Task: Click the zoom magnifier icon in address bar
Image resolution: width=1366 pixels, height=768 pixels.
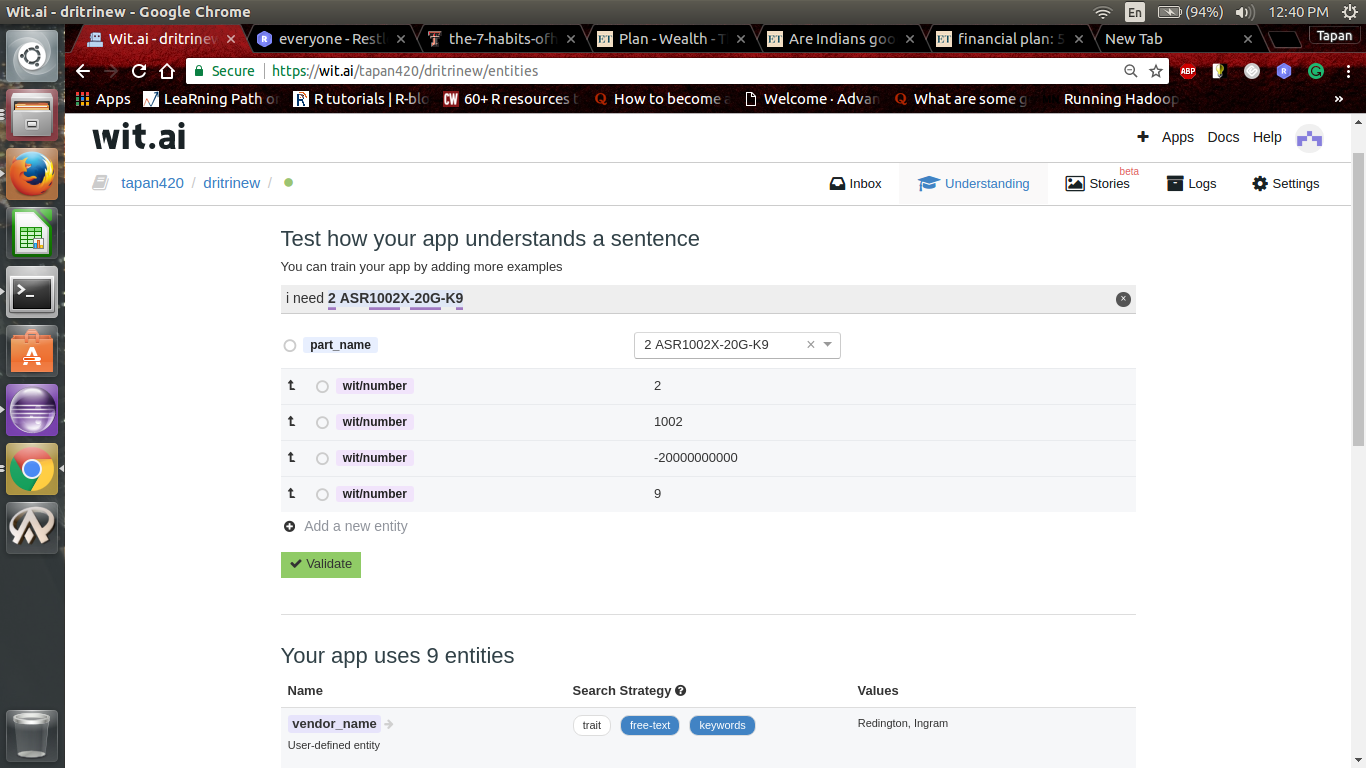Action: [1131, 71]
